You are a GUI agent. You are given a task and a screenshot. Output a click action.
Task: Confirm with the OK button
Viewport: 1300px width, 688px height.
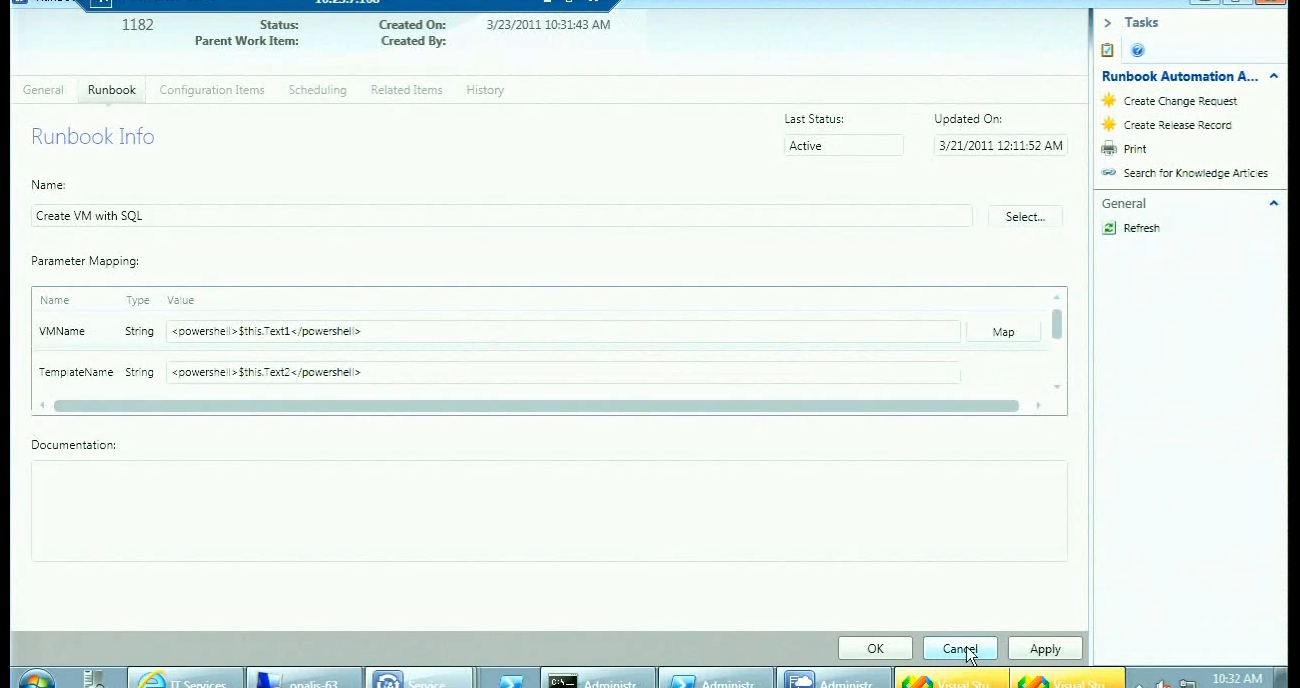coord(875,649)
